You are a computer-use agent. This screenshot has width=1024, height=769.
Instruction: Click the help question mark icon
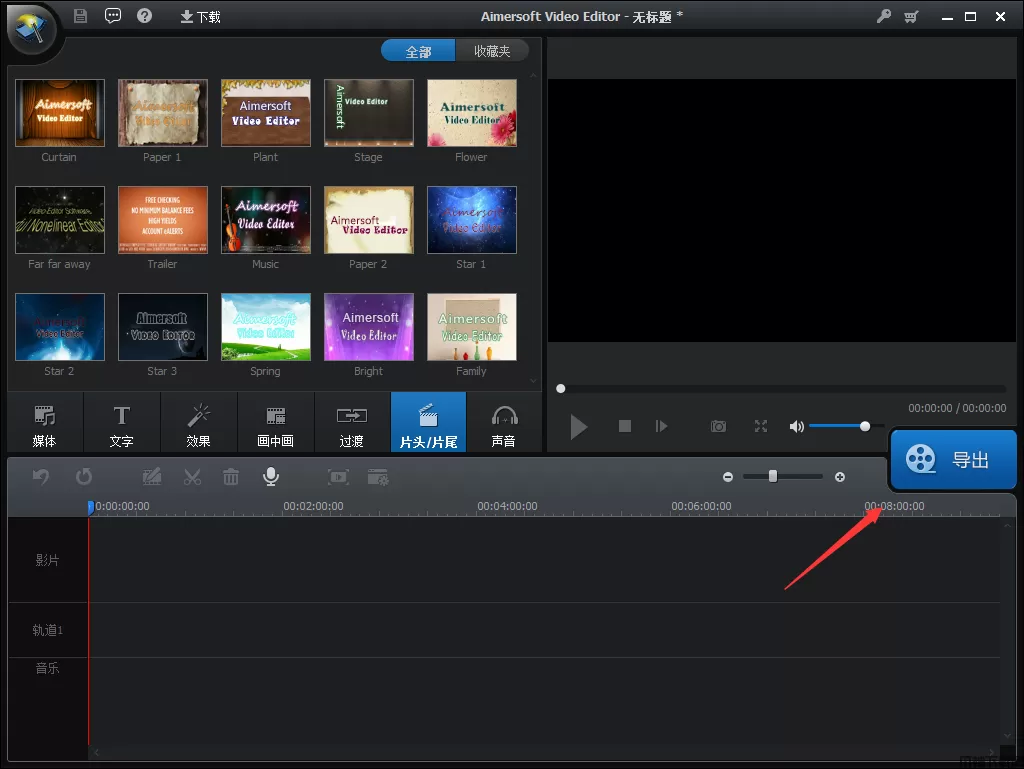[144, 16]
